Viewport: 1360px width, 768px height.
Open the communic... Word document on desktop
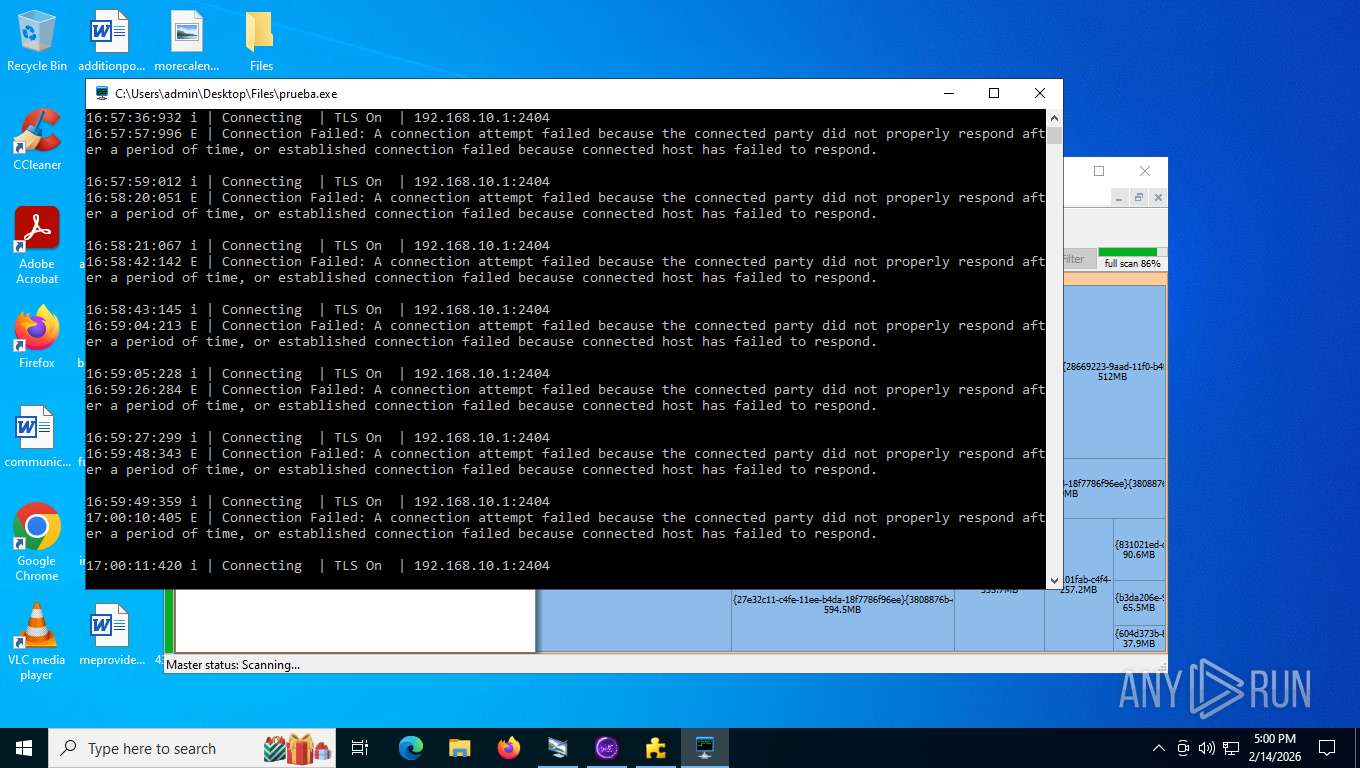[37, 437]
